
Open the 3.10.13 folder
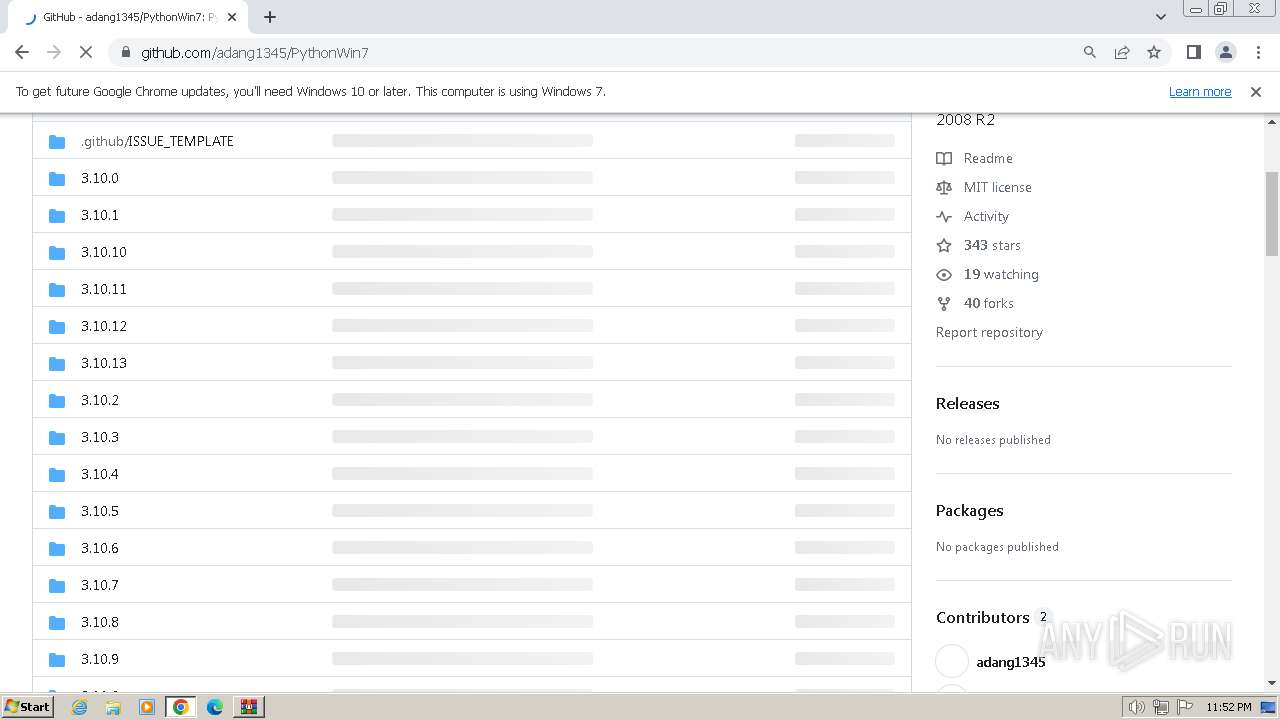click(x=104, y=363)
